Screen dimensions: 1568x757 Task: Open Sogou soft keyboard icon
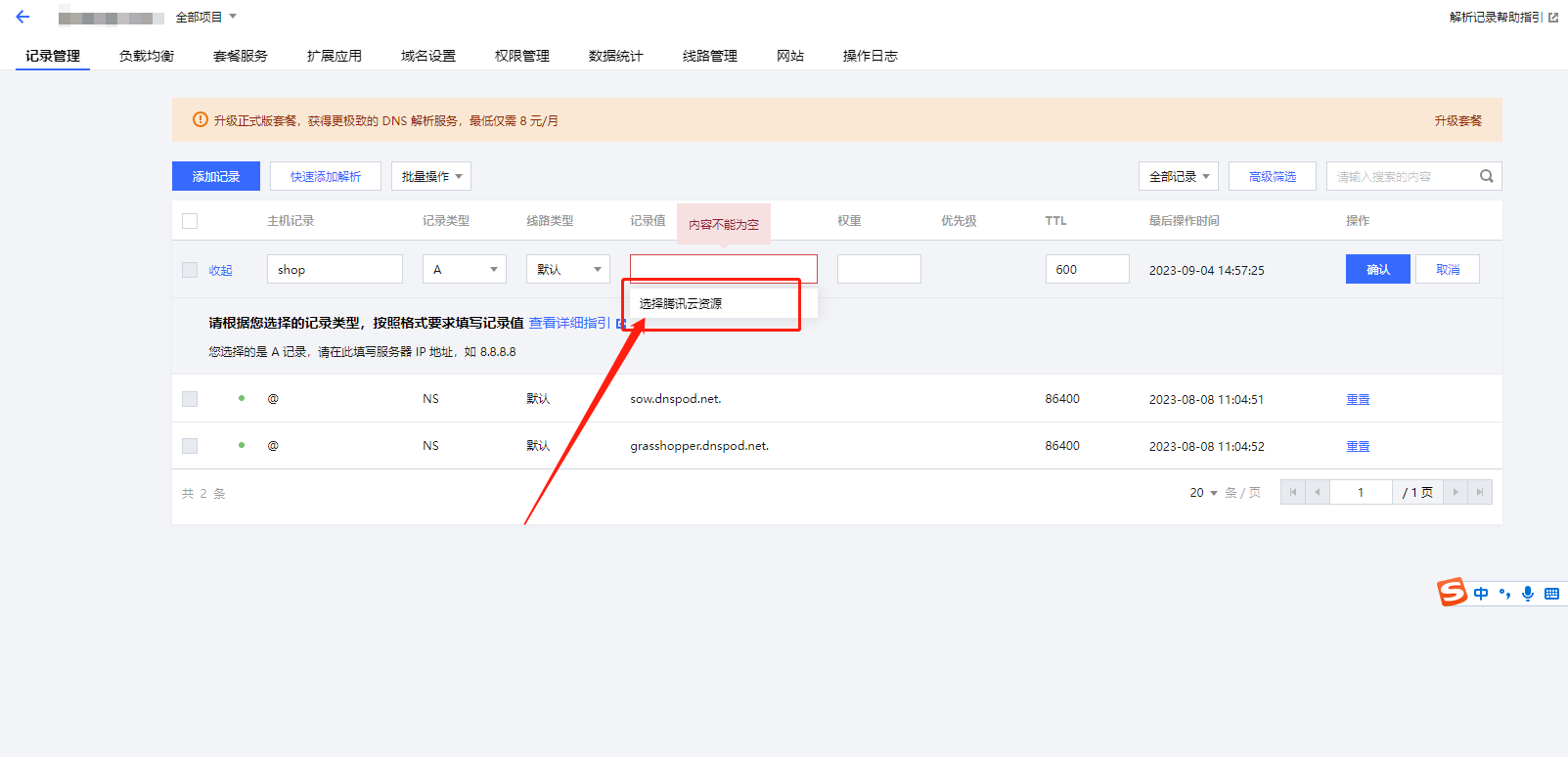(x=1551, y=594)
